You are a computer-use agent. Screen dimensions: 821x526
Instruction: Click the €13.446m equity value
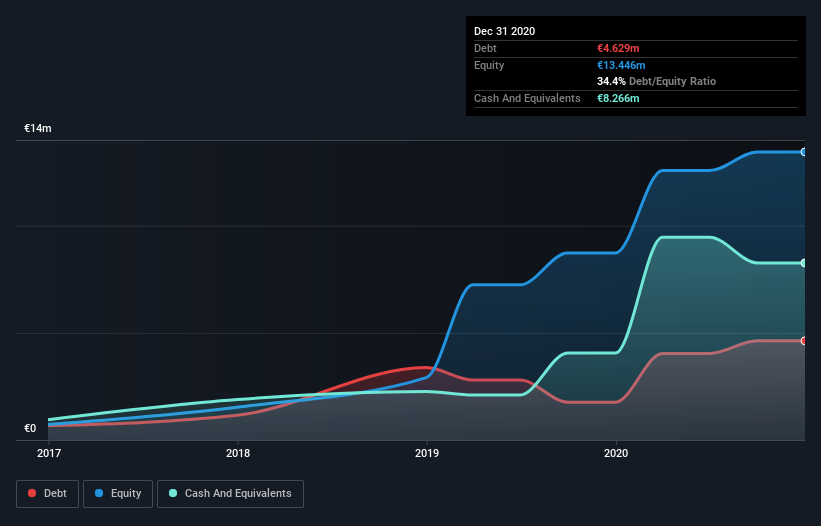pyautogui.click(x=621, y=65)
